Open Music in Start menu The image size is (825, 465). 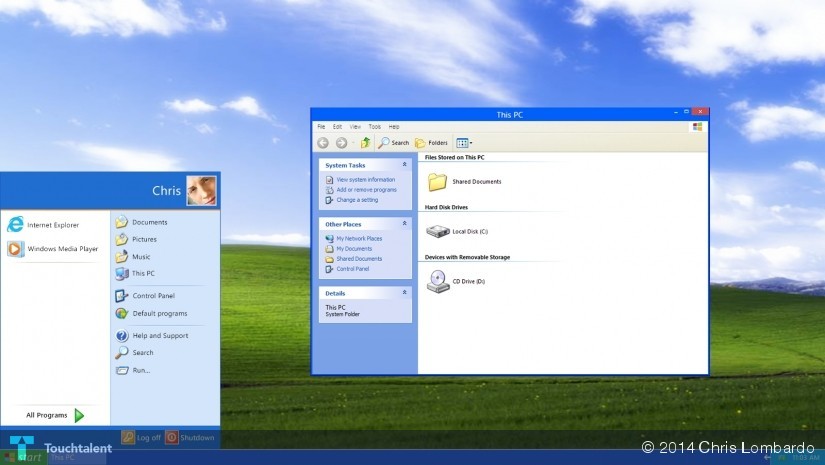point(133,257)
